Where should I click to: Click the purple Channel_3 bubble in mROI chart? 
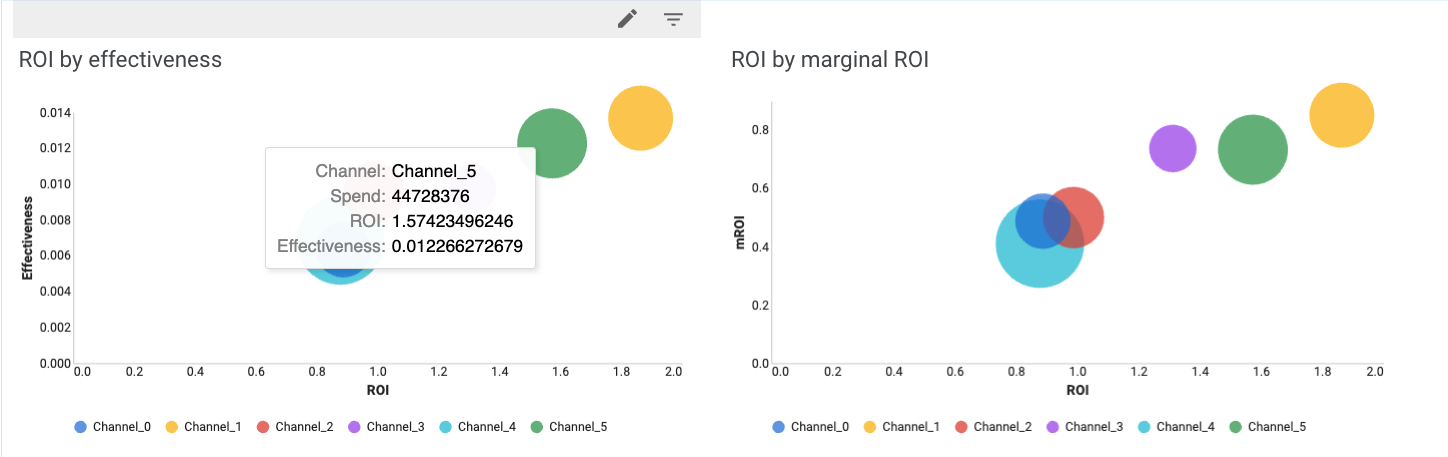click(1172, 149)
